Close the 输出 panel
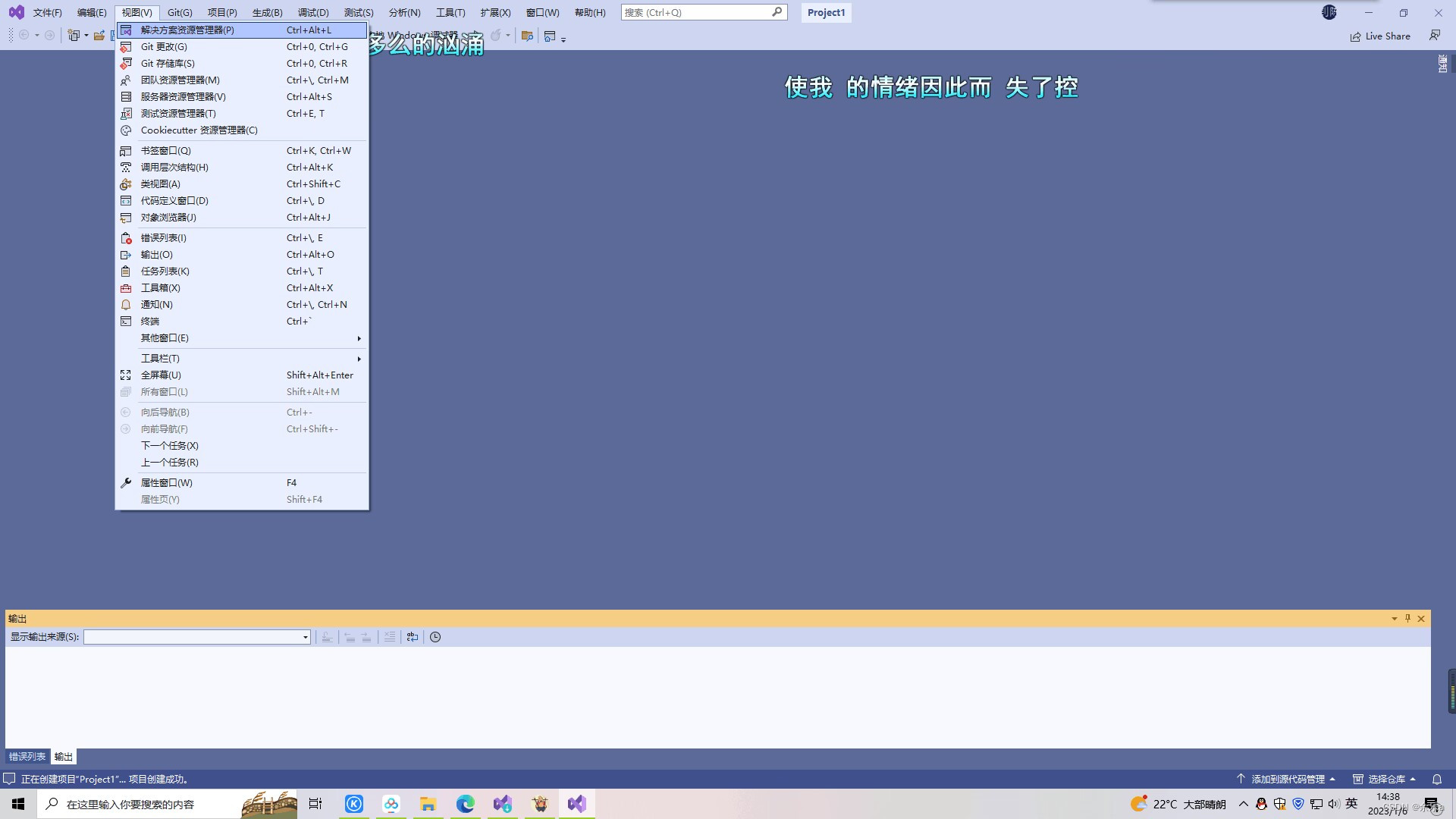 (x=1421, y=619)
